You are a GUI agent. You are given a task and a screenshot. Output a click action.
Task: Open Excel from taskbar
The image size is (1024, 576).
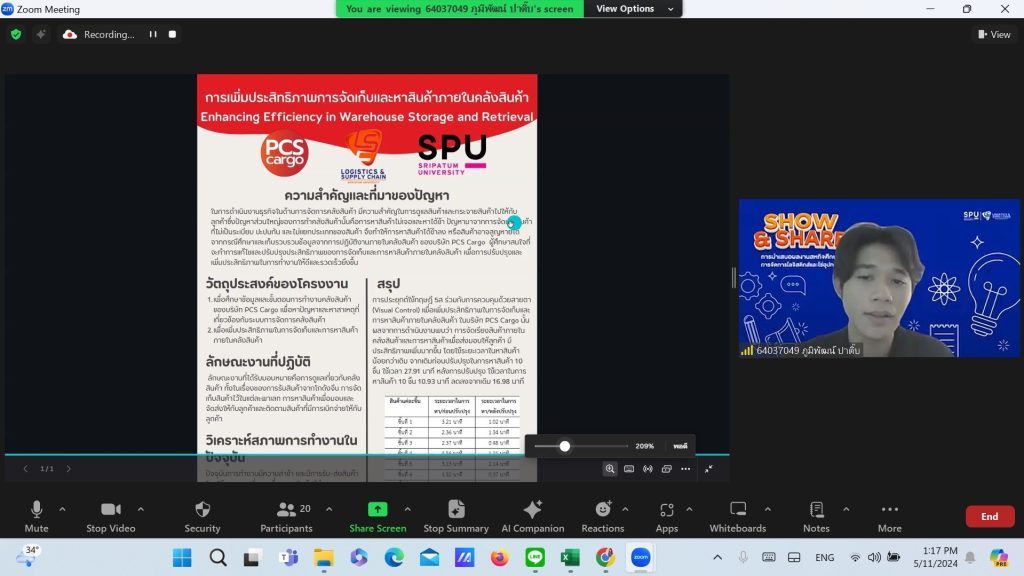pyautogui.click(x=570, y=558)
